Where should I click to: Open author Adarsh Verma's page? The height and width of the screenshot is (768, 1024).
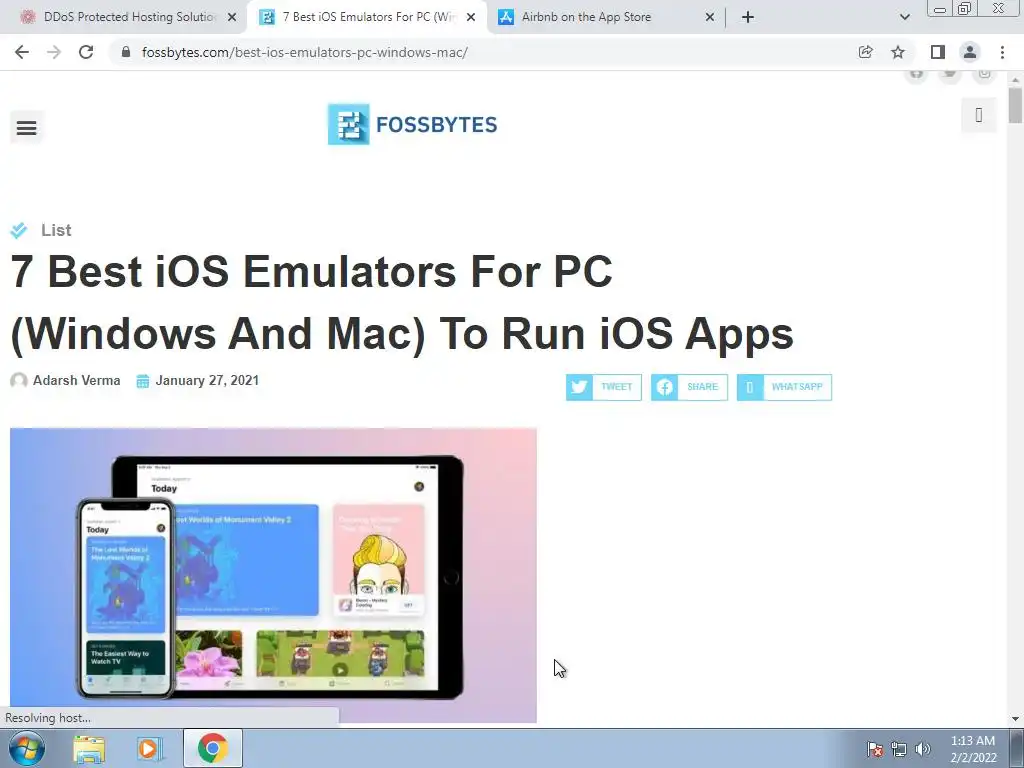[x=76, y=380]
